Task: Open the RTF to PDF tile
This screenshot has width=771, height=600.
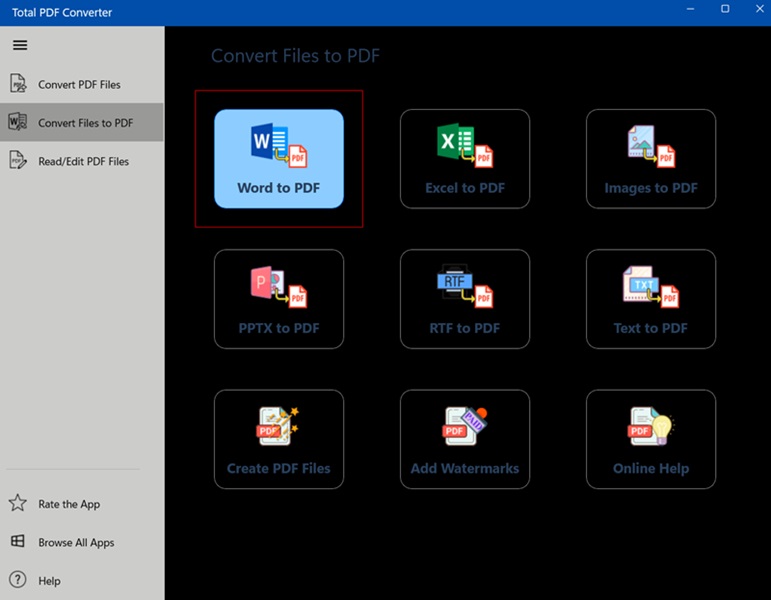Action: pos(465,299)
